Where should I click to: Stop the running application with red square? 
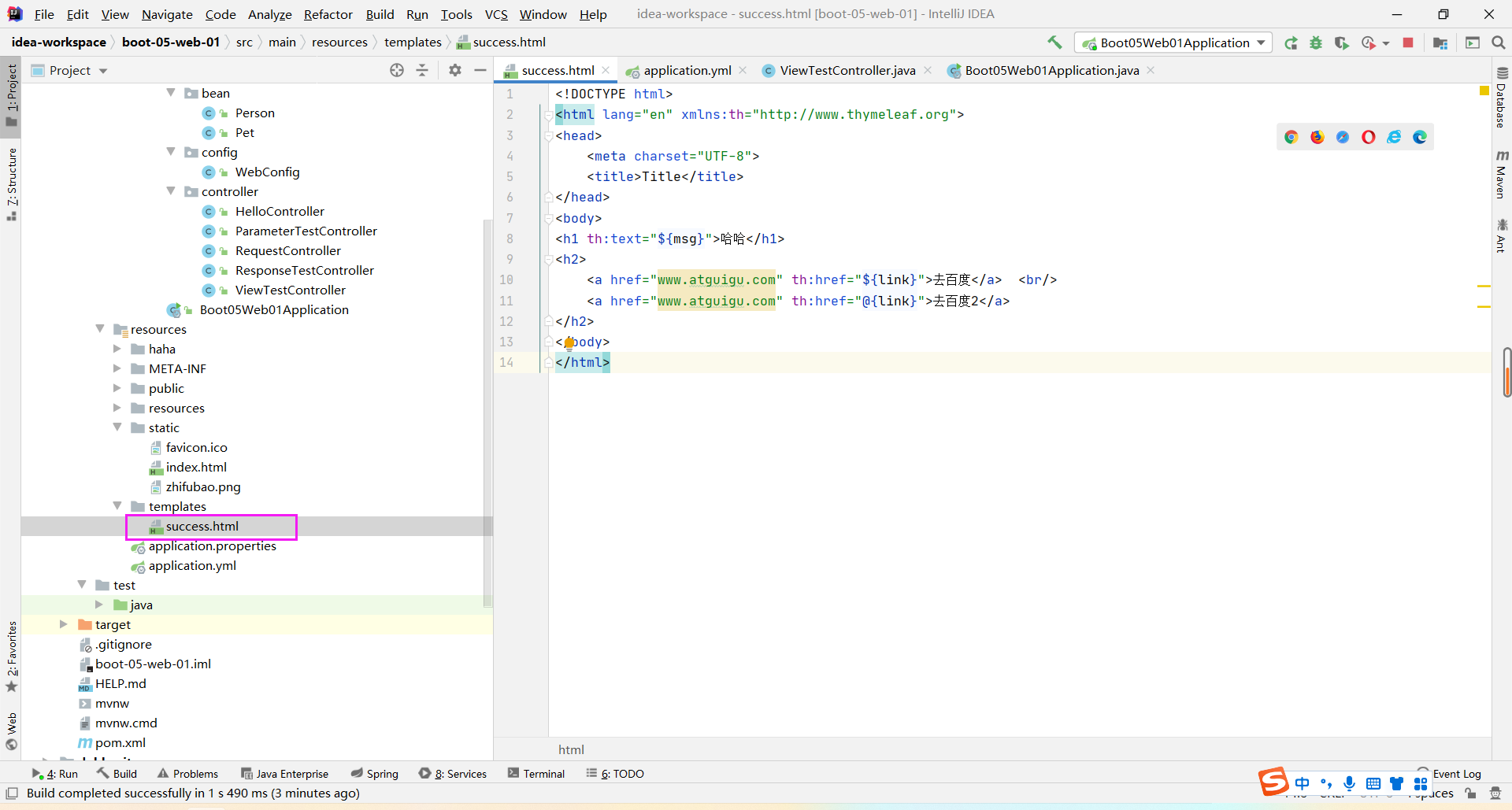(x=1408, y=43)
